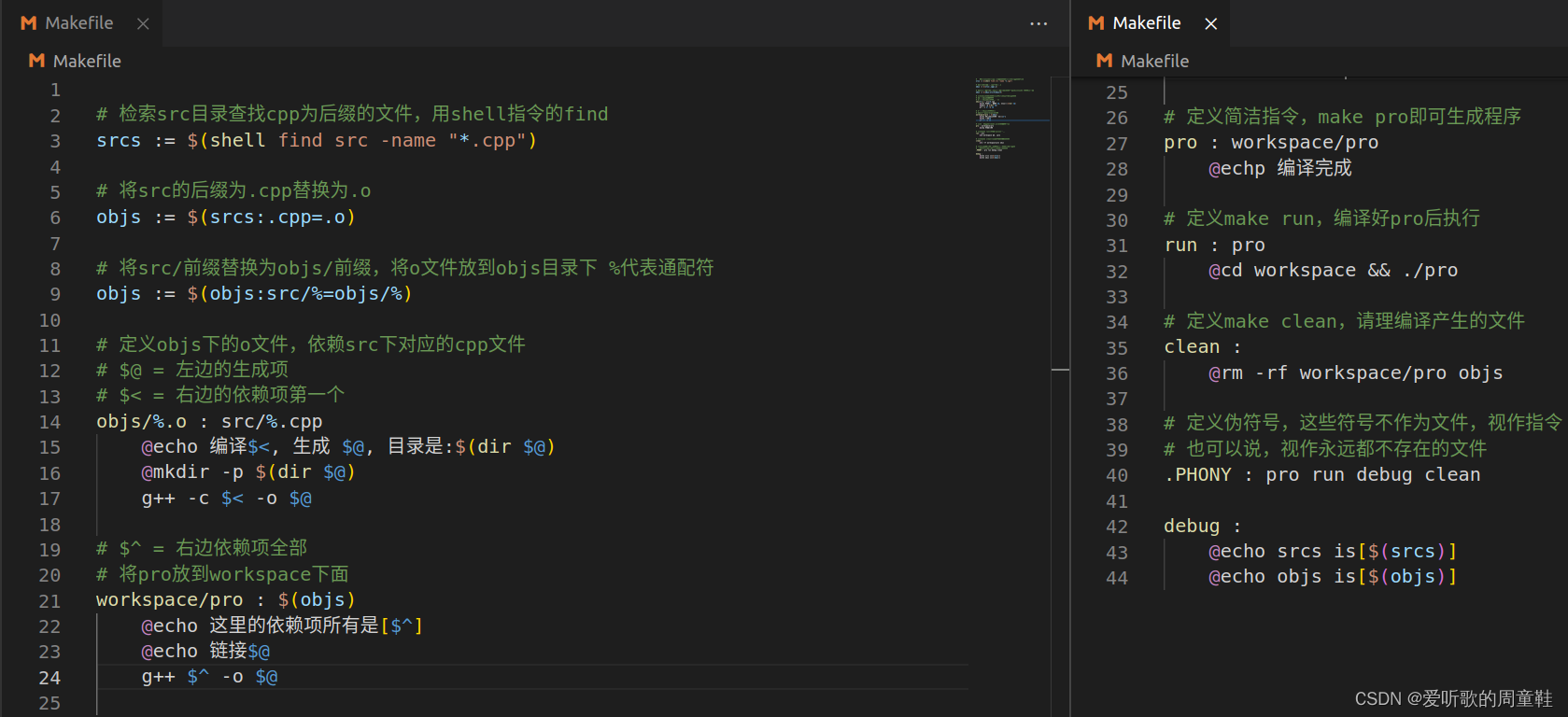
Task: Close the right pane Makefile tab
Action: point(1211,24)
